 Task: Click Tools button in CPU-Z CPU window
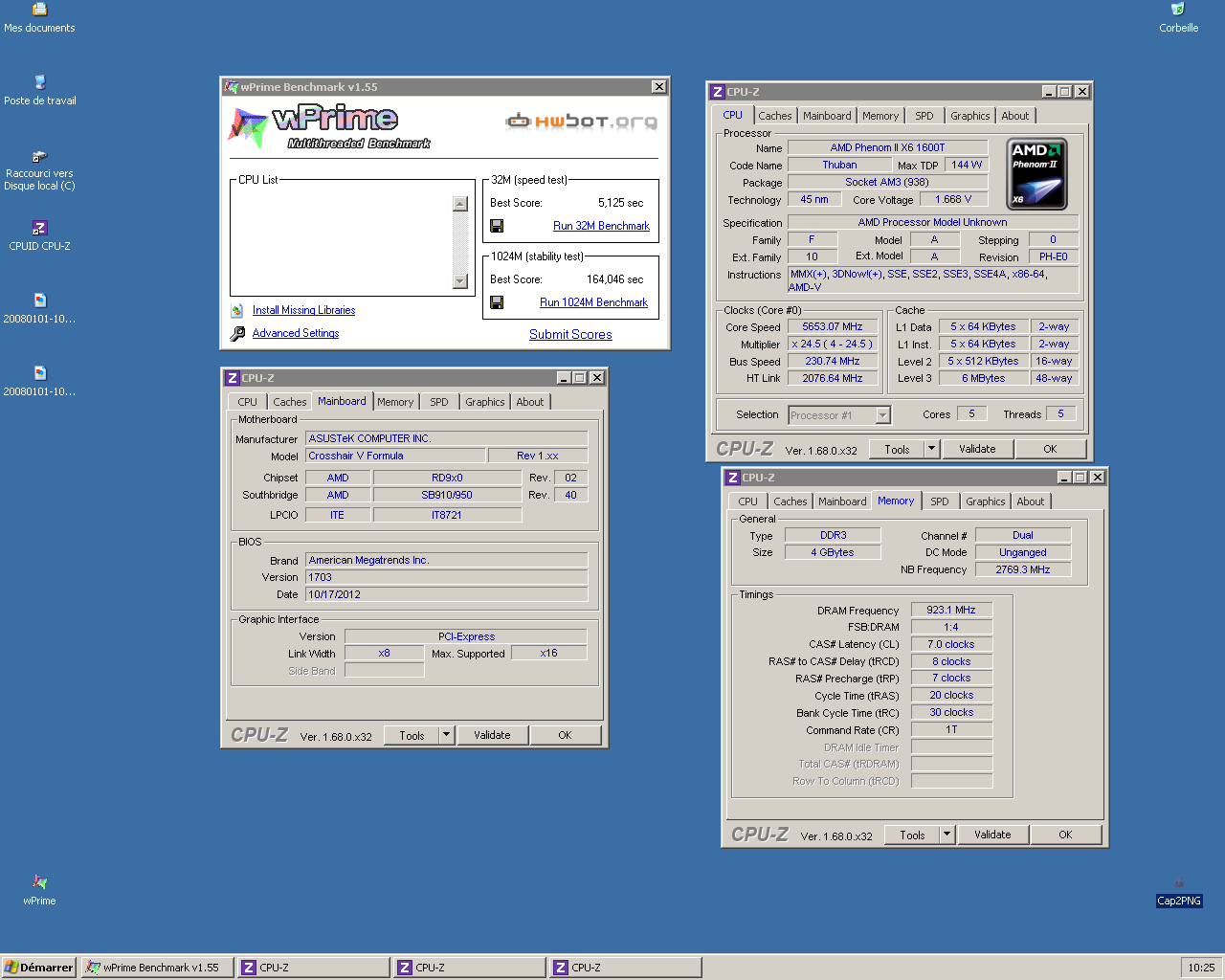[x=897, y=449]
